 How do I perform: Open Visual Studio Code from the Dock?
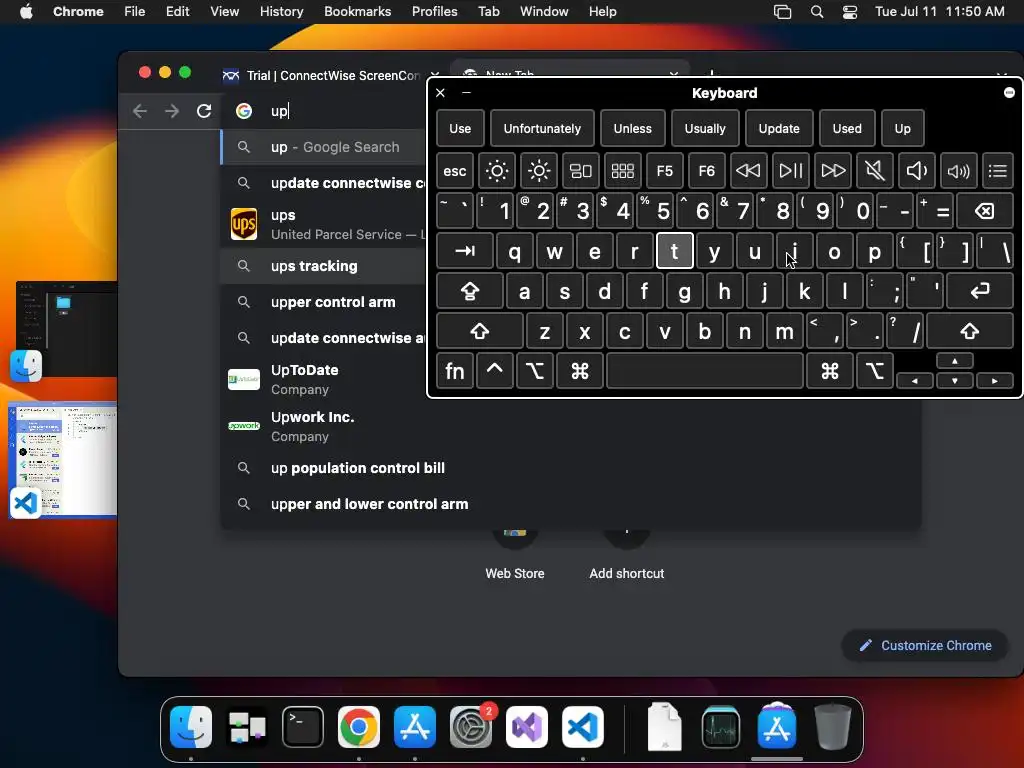click(x=583, y=727)
